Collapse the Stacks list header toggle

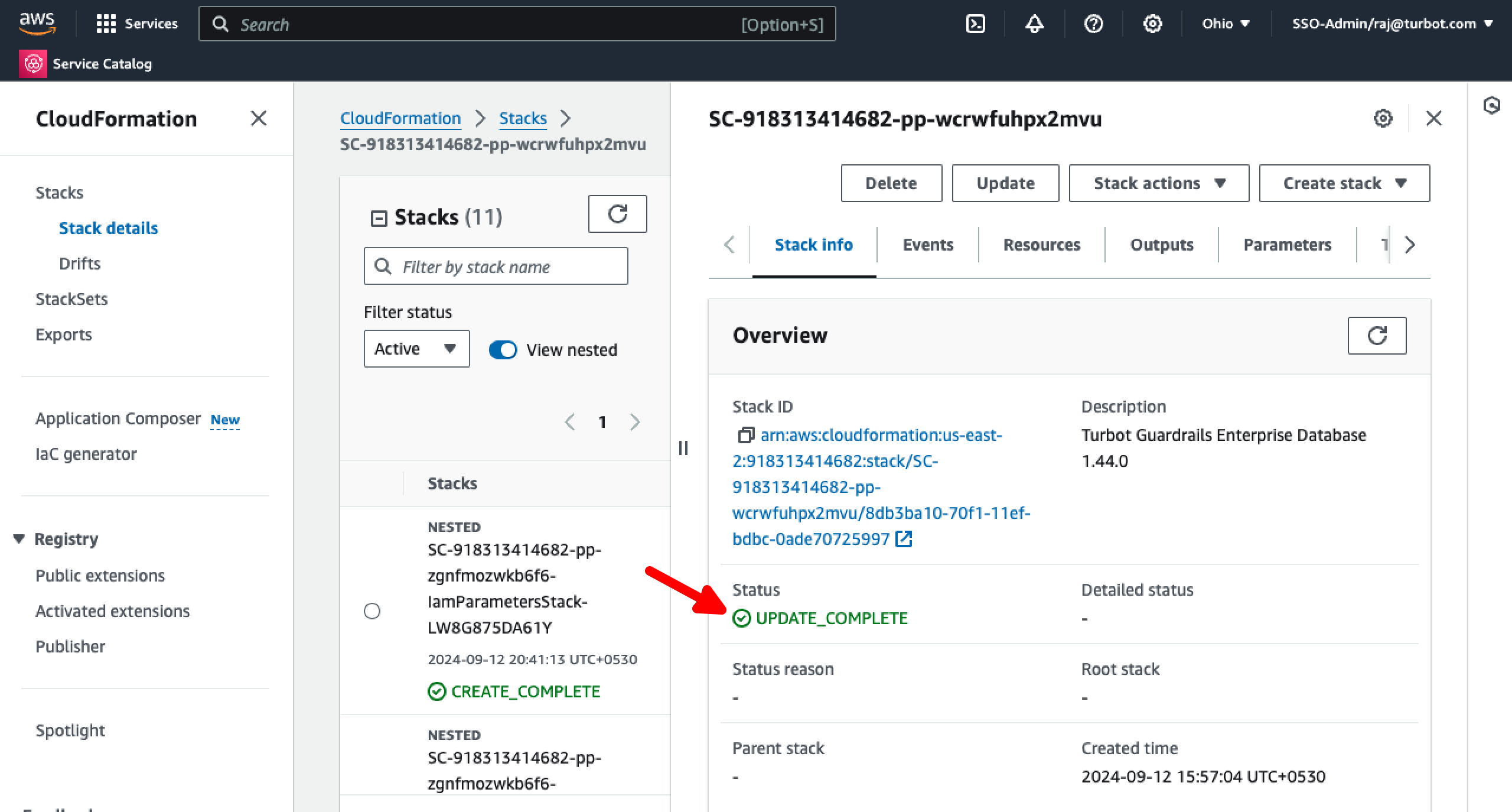(x=379, y=219)
